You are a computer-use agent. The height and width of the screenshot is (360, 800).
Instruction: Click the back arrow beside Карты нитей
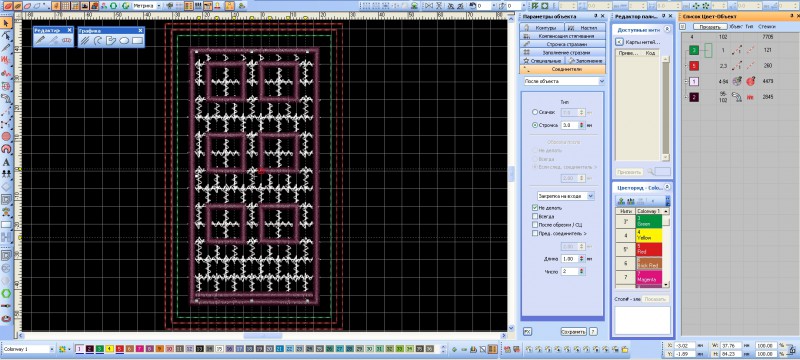[x=619, y=42]
